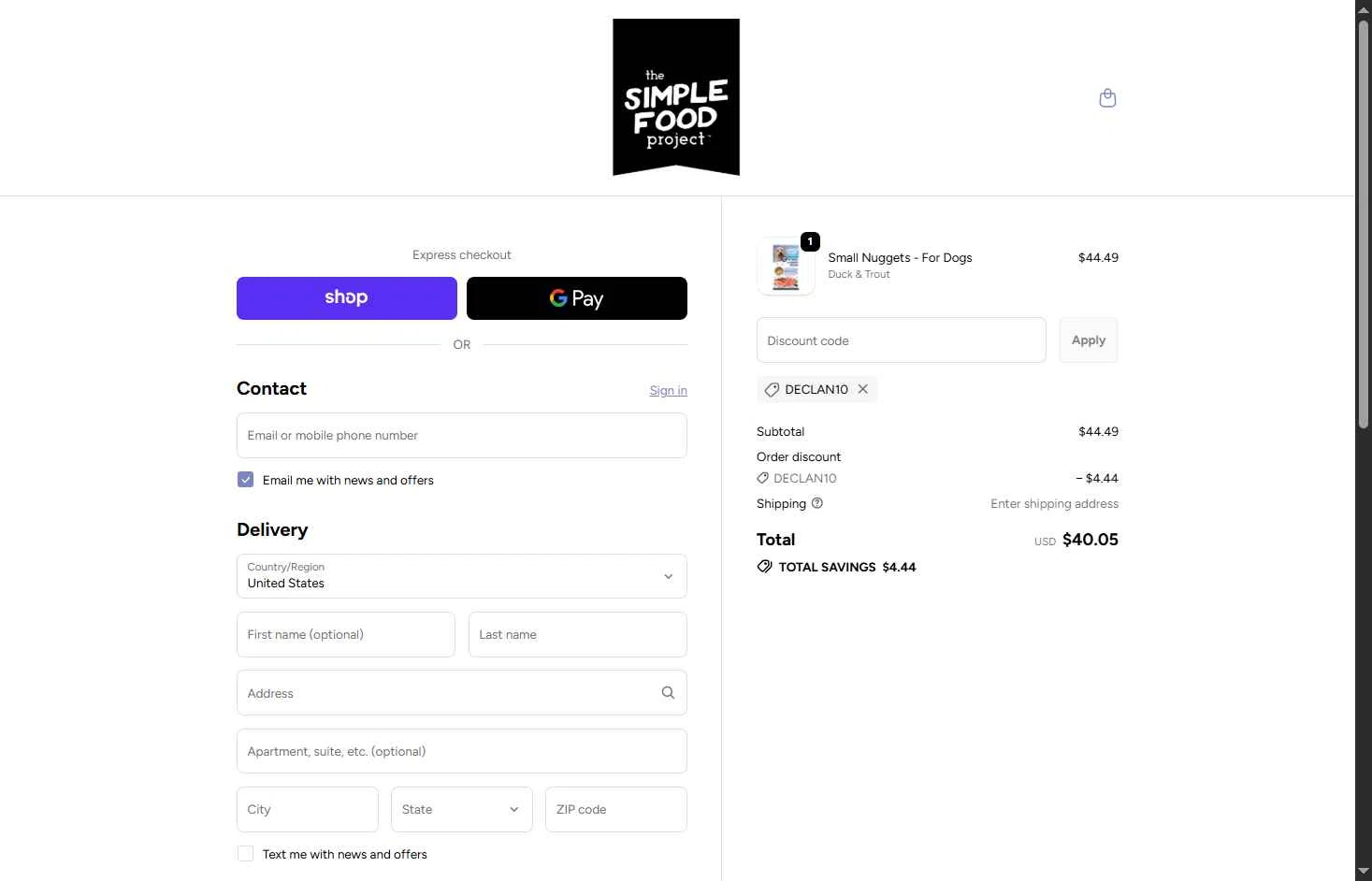
Task: Click the Express checkout label
Action: 462,254
